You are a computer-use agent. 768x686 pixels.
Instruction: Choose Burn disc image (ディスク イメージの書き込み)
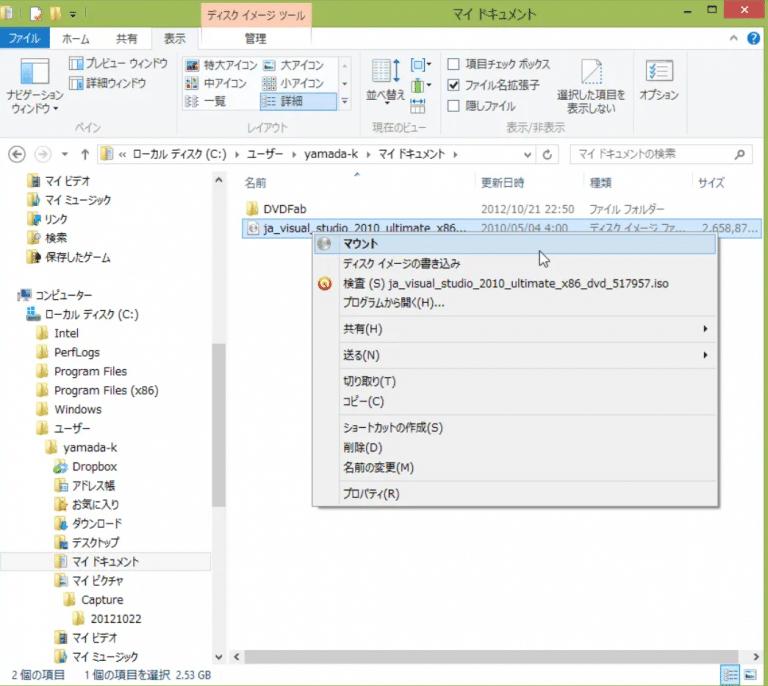(515, 264)
